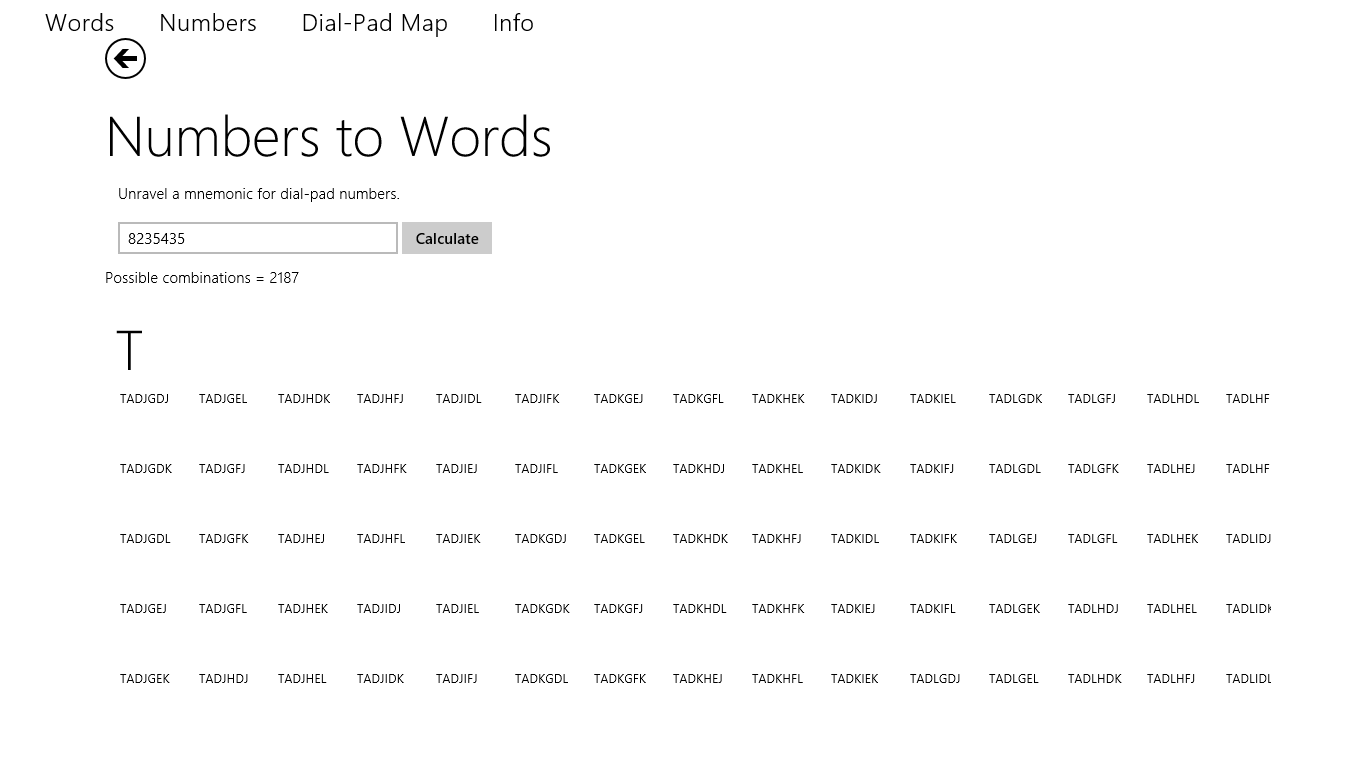Select the word TADJIEK
Image resolution: width=1366 pixels, height=768 pixels.
458,539
